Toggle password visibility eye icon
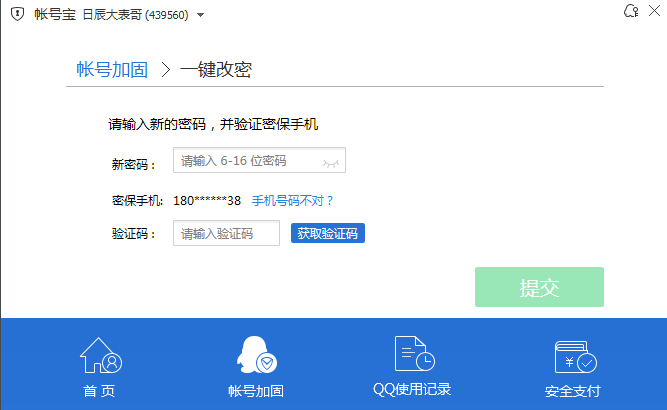This screenshot has height=410, width=667. 332,161
